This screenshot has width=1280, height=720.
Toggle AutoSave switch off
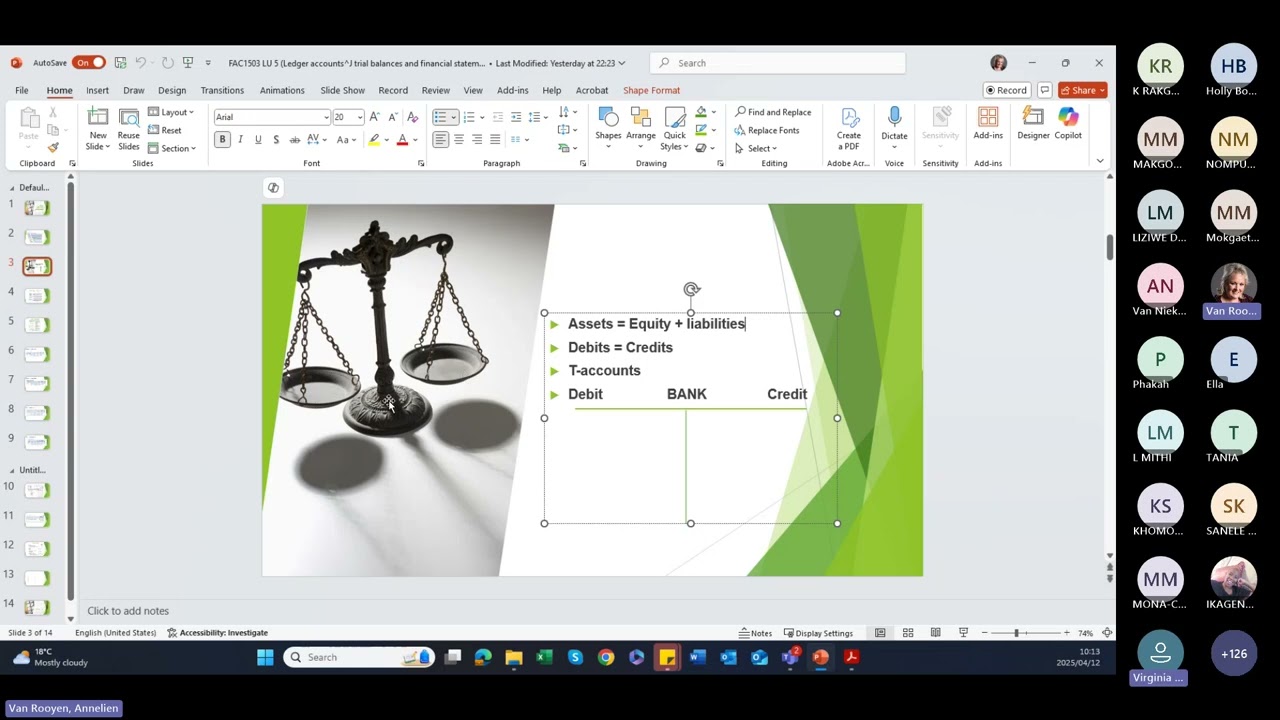[88, 62]
